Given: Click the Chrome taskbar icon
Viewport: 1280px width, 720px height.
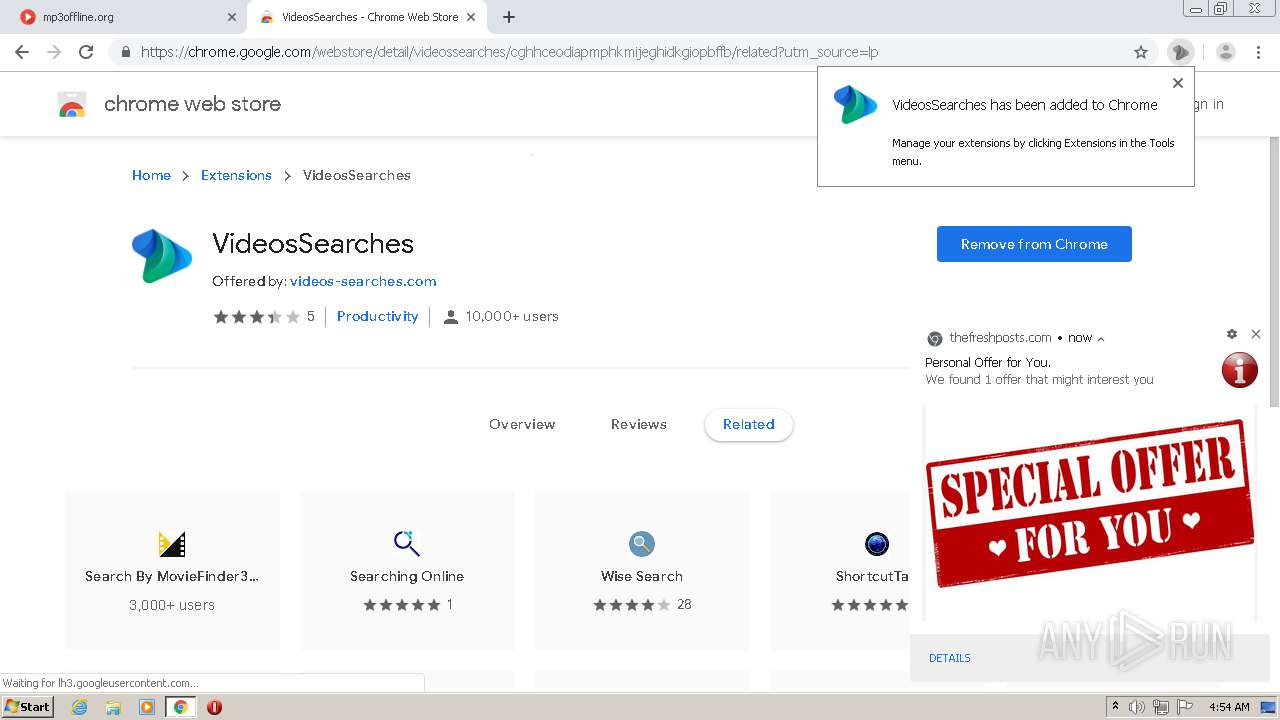Looking at the screenshot, I should (181, 707).
